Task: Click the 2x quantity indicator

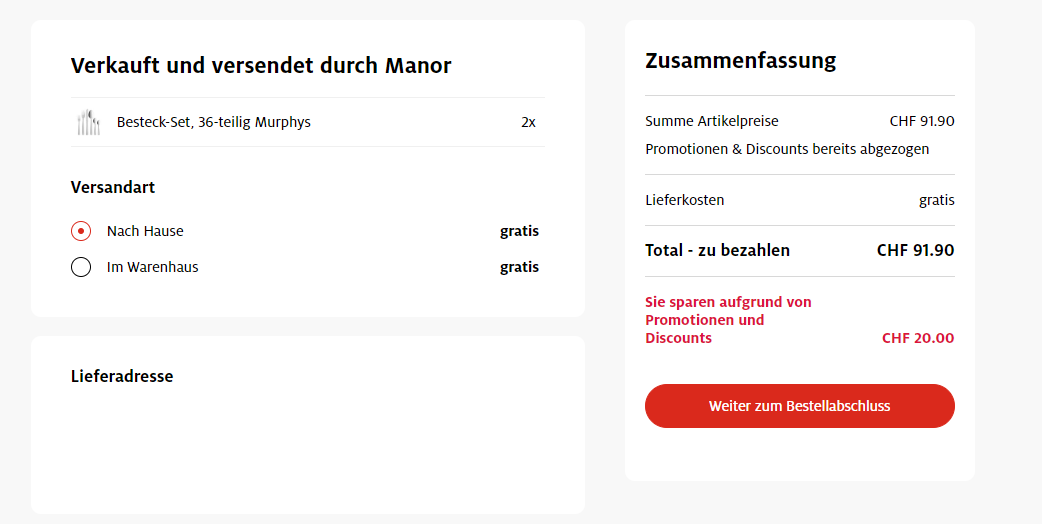Action: pyautogui.click(x=528, y=122)
